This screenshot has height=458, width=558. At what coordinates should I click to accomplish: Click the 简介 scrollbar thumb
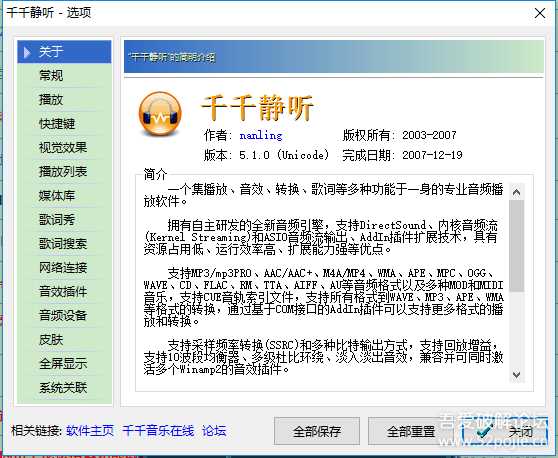[517, 246]
